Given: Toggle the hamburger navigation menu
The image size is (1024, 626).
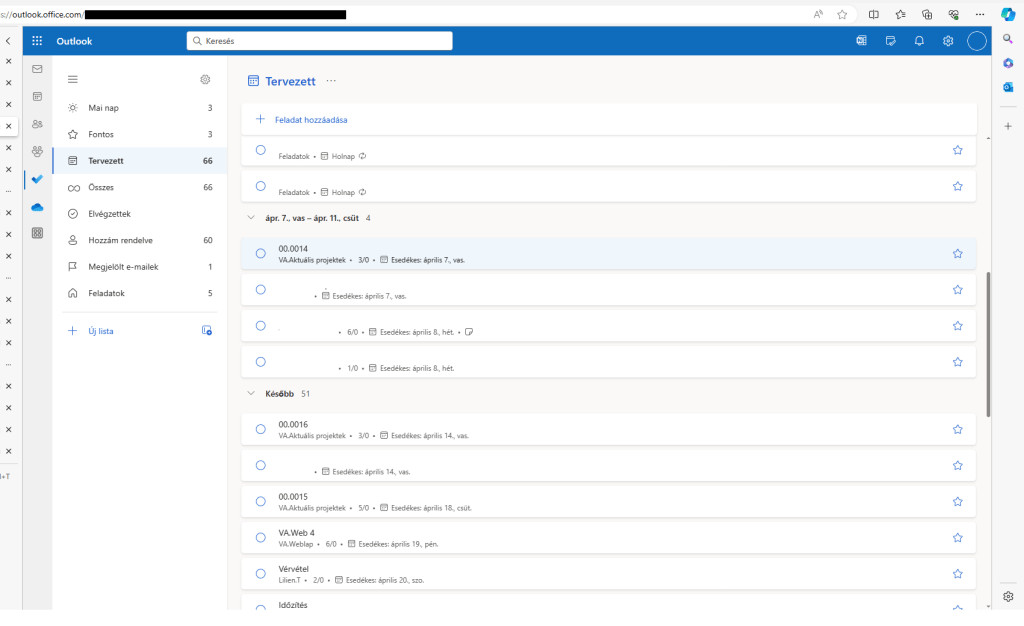Looking at the screenshot, I should pyautogui.click(x=72, y=79).
